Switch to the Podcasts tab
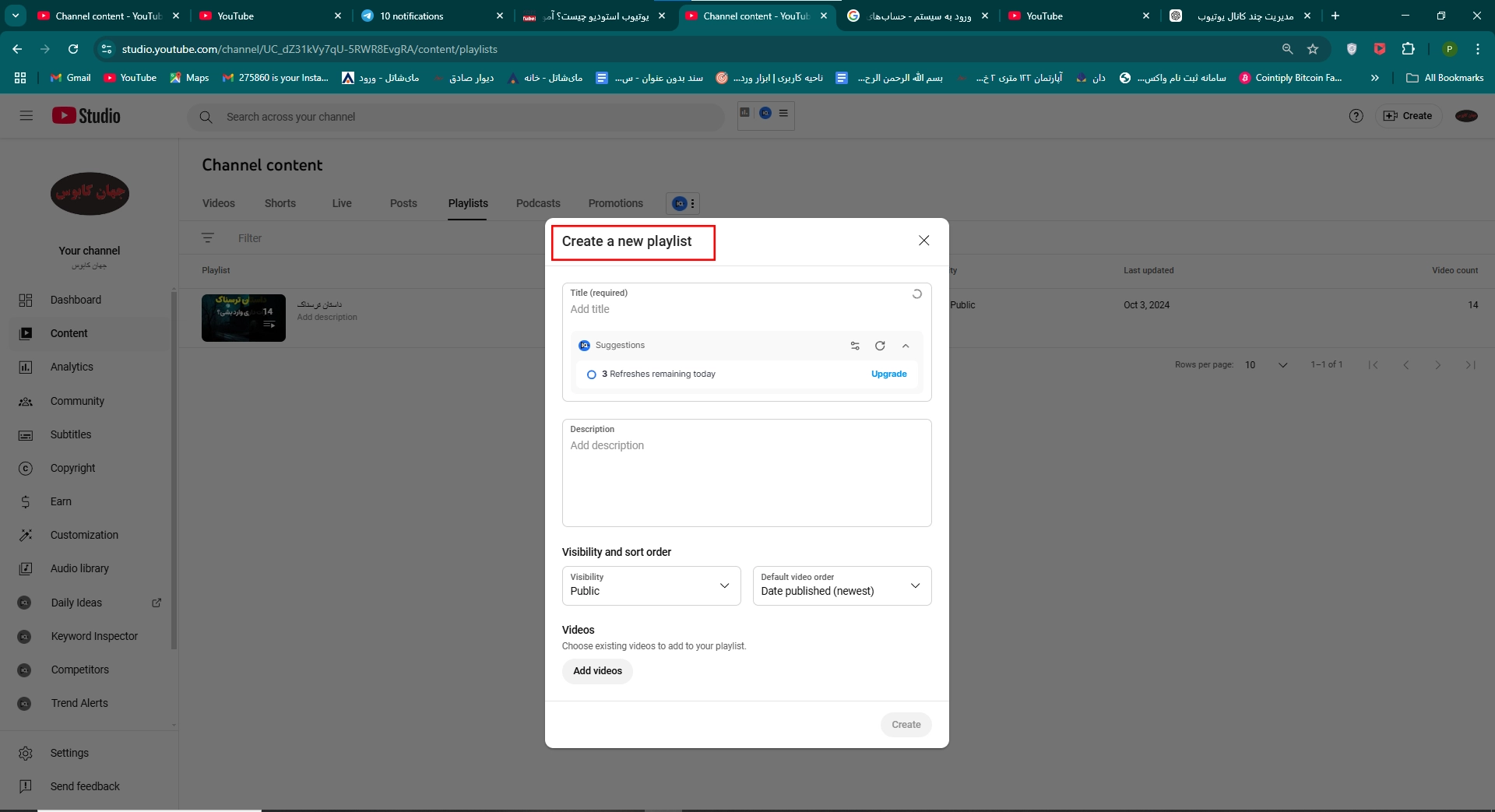This screenshot has width=1495, height=812. click(x=538, y=203)
